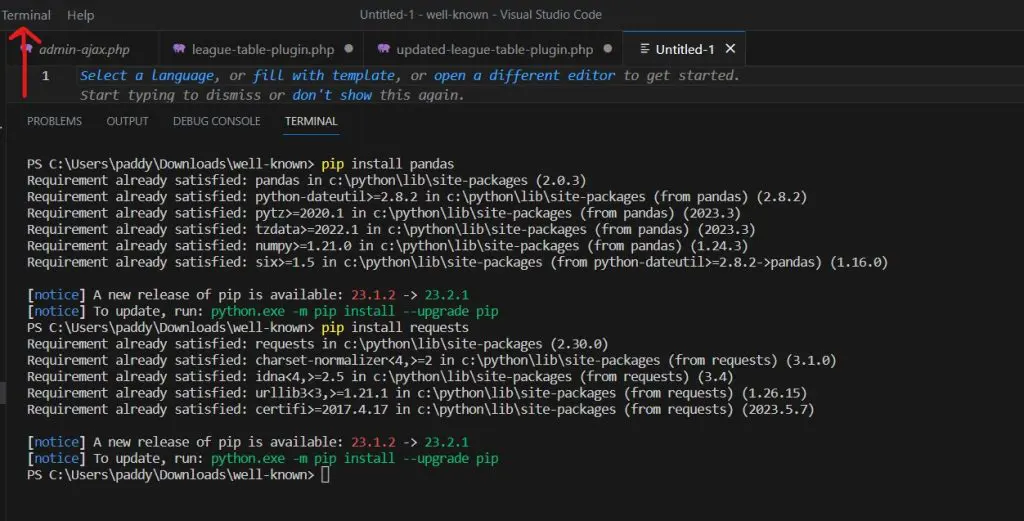This screenshot has width=1024, height=521.
Task: Select the TERMINAL panel tab
Action: (311, 121)
